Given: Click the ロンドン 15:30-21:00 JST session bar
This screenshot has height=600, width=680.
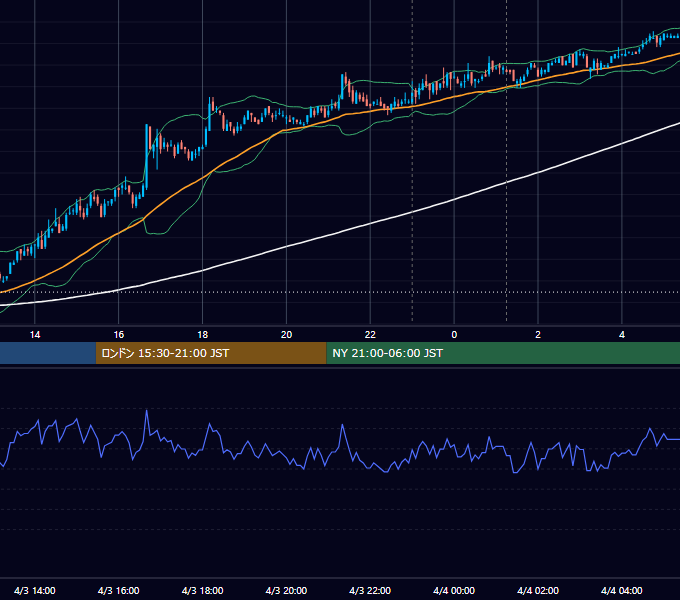Looking at the screenshot, I should coord(211,353).
